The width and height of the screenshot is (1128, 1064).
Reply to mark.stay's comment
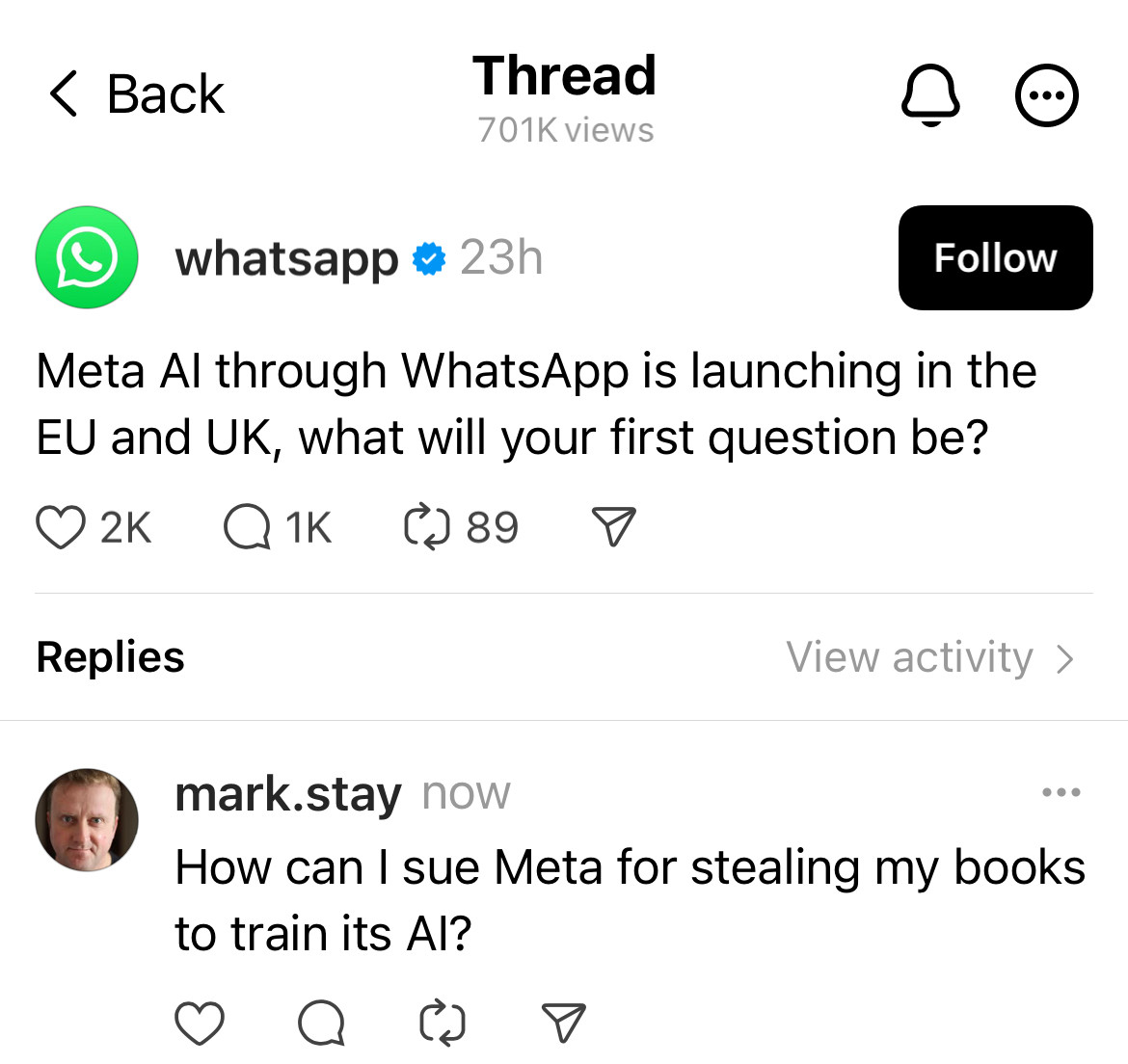[322, 1023]
